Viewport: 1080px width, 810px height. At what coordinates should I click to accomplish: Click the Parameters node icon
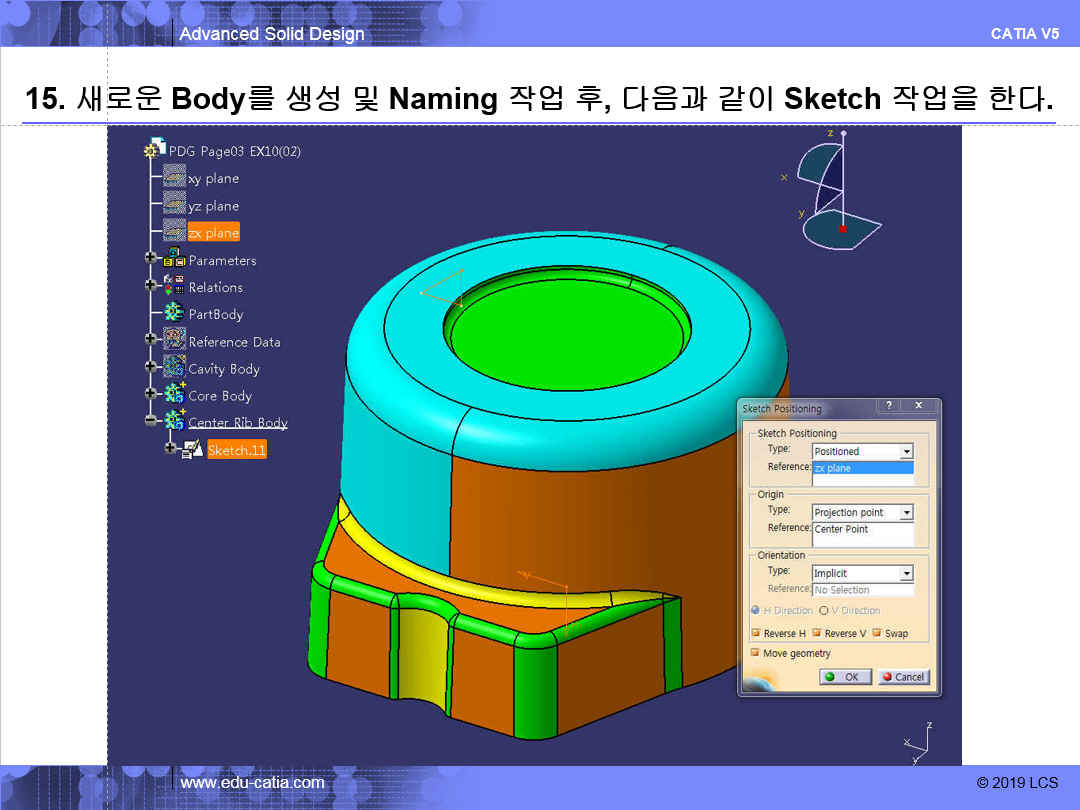pyautogui.click(x=175, y=260)
